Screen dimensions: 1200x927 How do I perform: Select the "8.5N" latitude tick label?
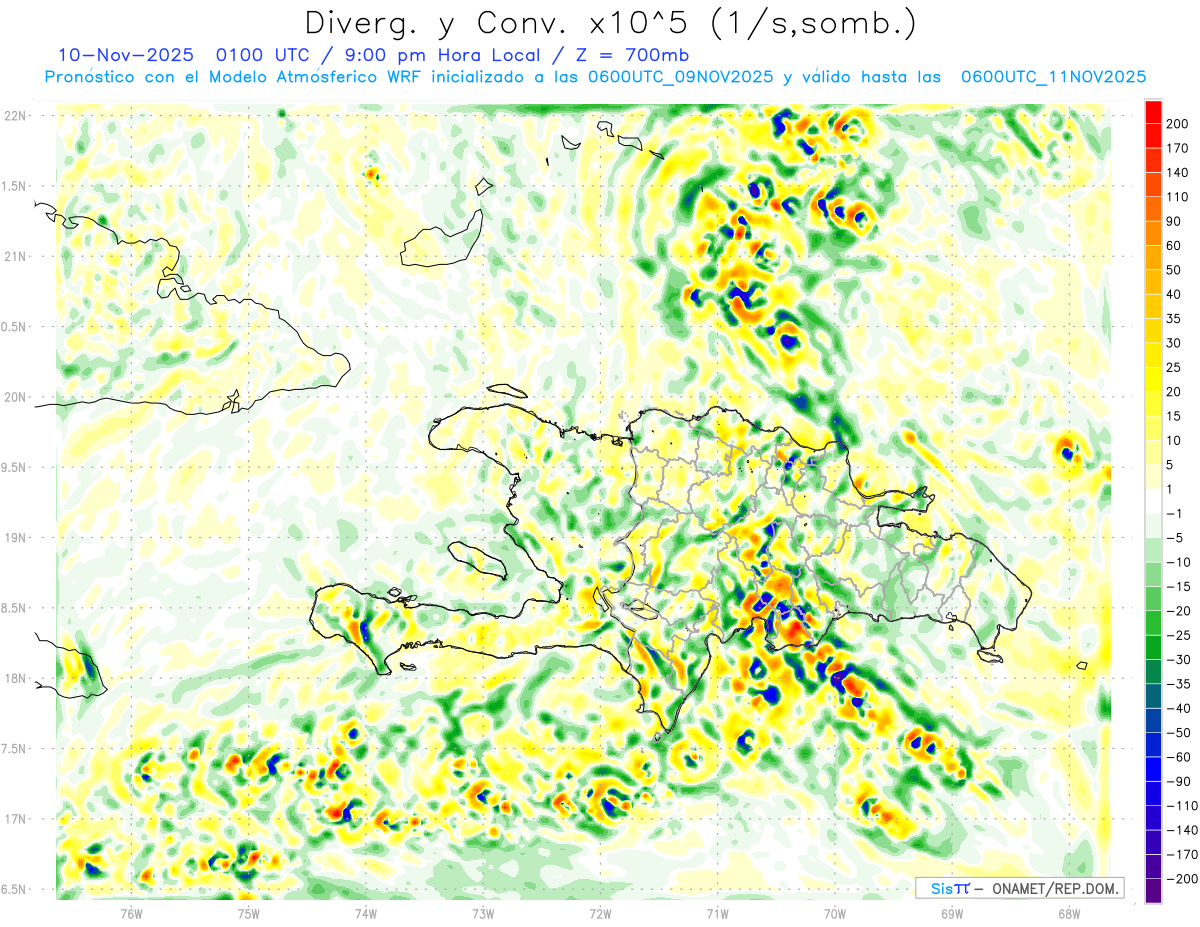[15, 608]
